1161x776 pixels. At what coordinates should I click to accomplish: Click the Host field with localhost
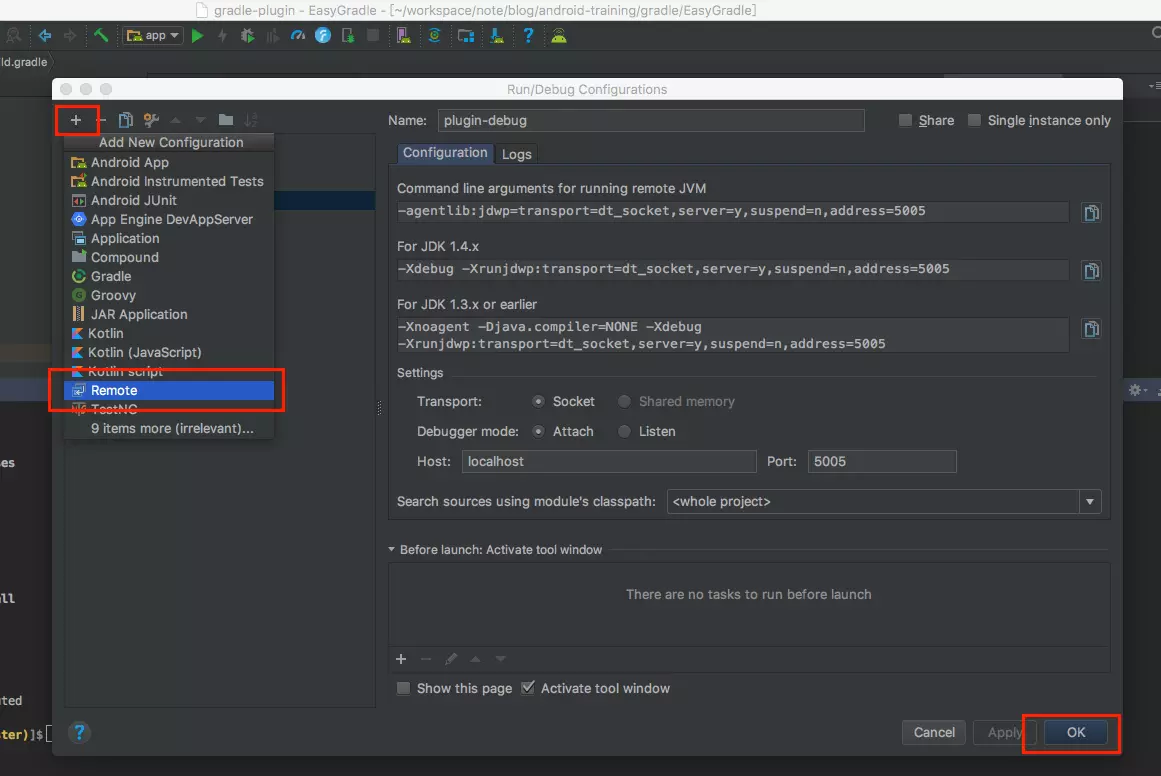tap(609, 461)
